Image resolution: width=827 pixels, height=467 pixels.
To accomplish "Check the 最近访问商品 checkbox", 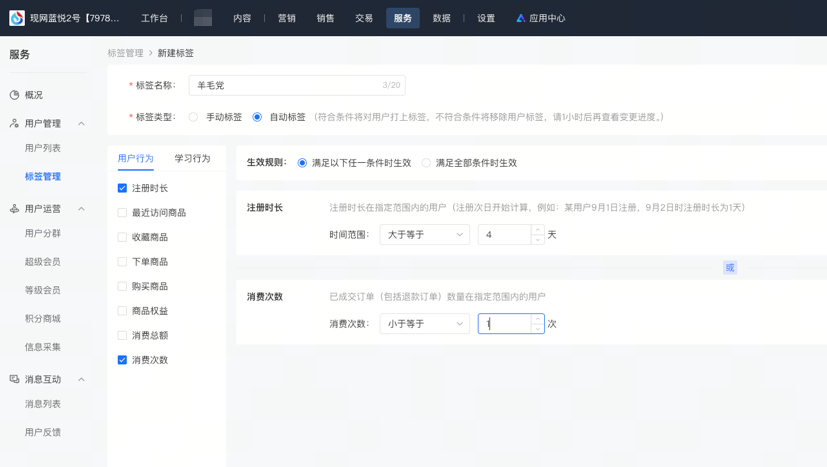I will [x=122, y=213].
